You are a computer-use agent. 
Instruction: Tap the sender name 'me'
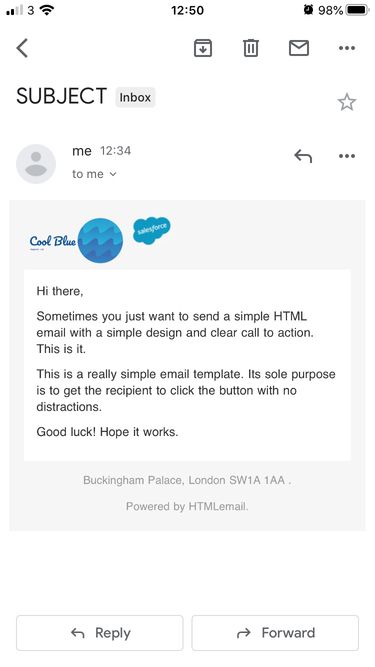coord(82,151)
